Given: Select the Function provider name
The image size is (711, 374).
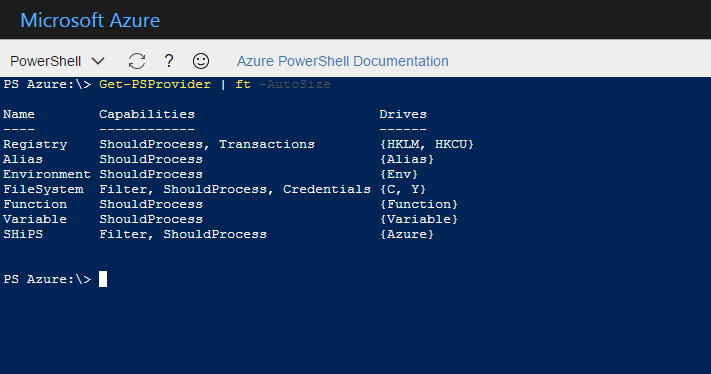Looking at the screenshot, I should click(x=35, y=204).
